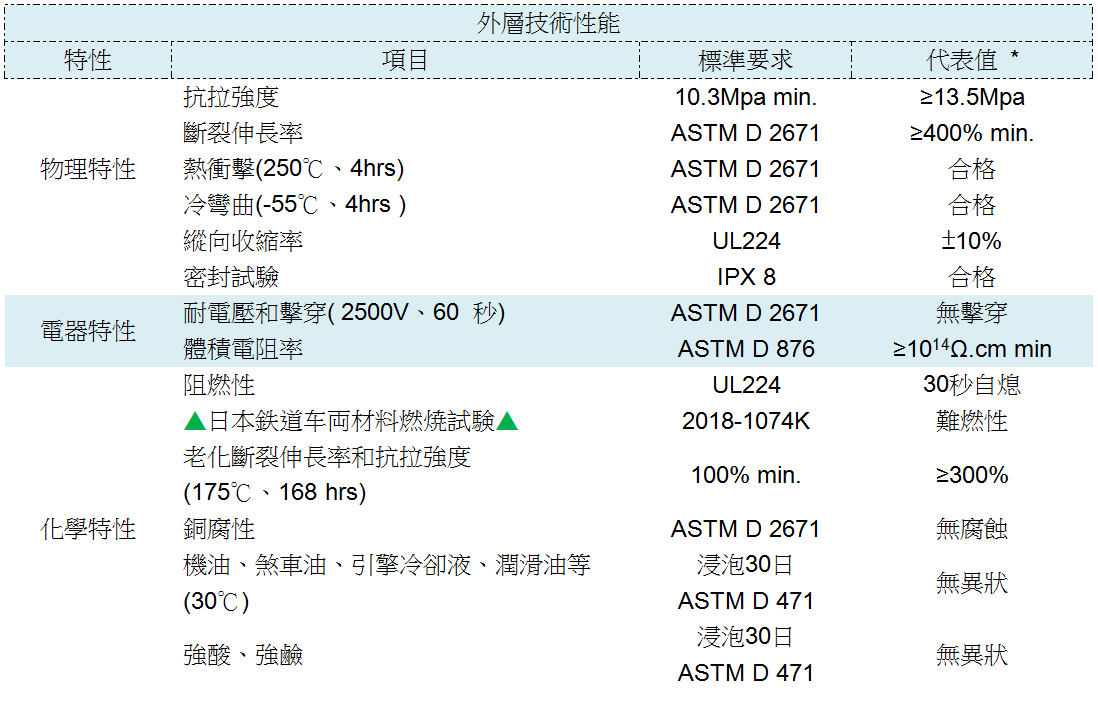Viewport: 1098px width, 703px height.
Task: Click the 10.3Mpa min. requirement value
Action: (x=745, y=97)
